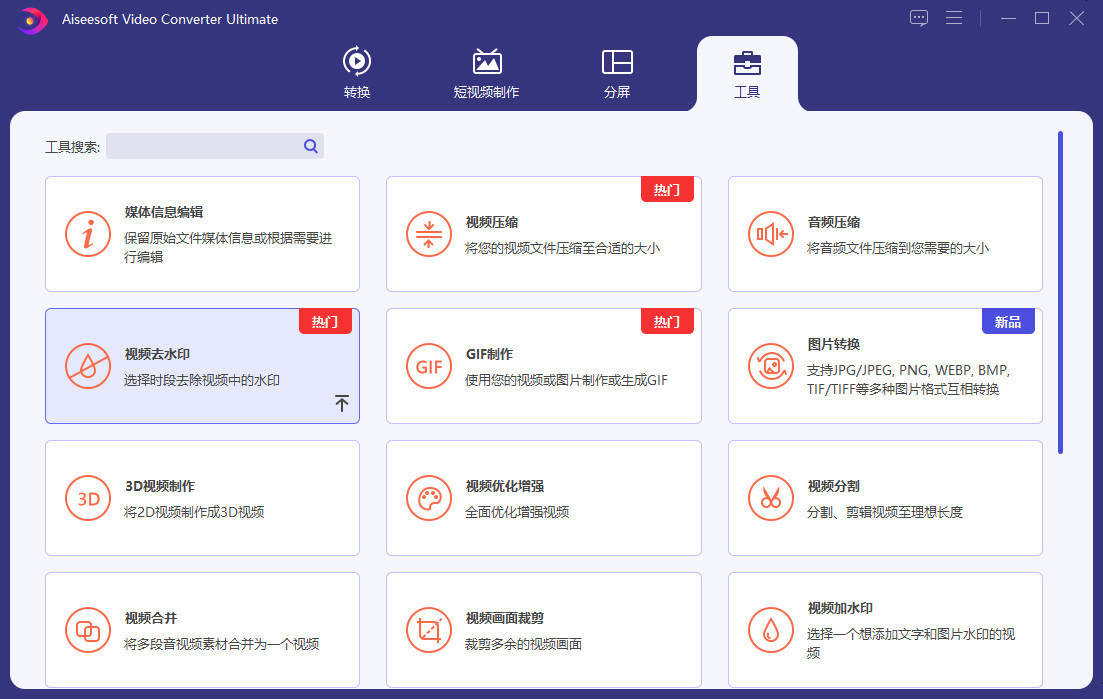Image resolution: width=1103 pixels, height=699 pixels.
Task: Open the 图片转换 image converter tool
Action: 884,366
